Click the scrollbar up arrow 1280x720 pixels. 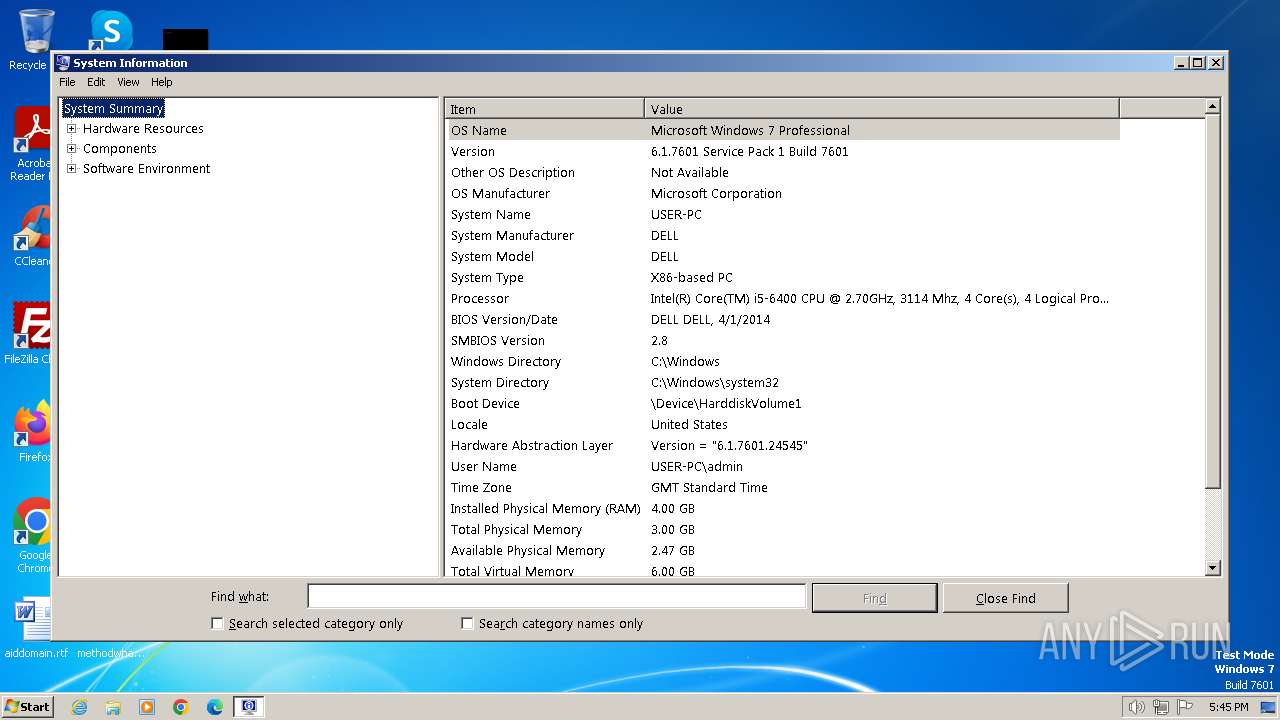pyautogui.click(x=1213, y=106)
